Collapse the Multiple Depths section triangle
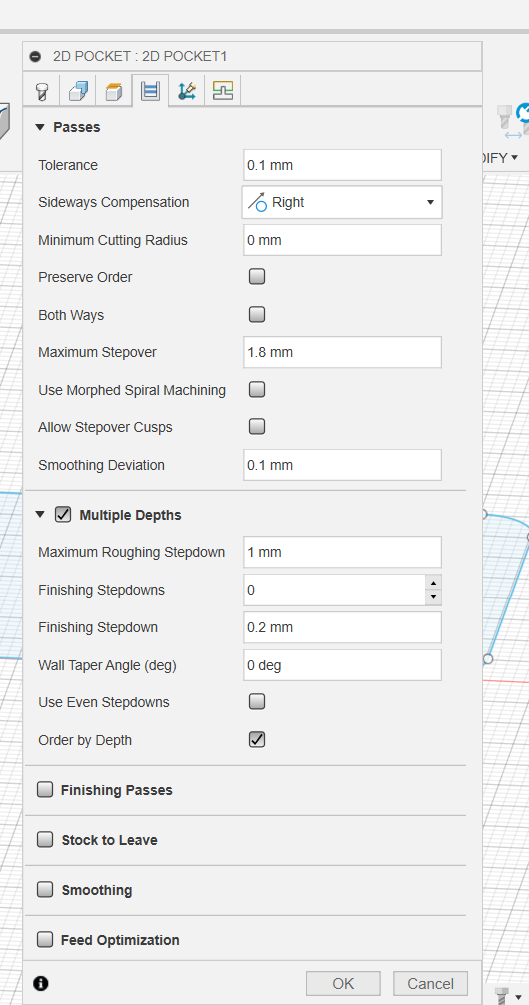The image size is (529, 1005). coord(40,515)
